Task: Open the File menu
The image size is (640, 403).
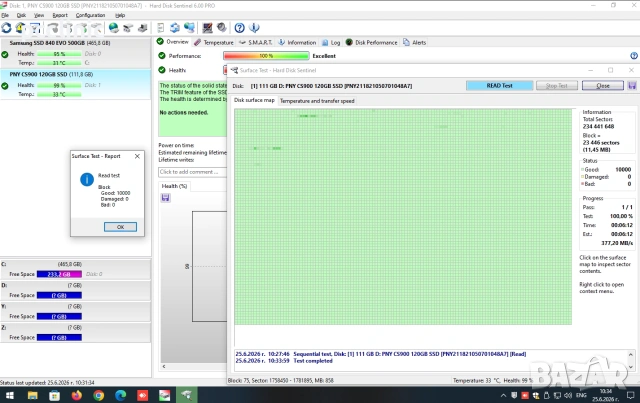Action: (5, 15)
